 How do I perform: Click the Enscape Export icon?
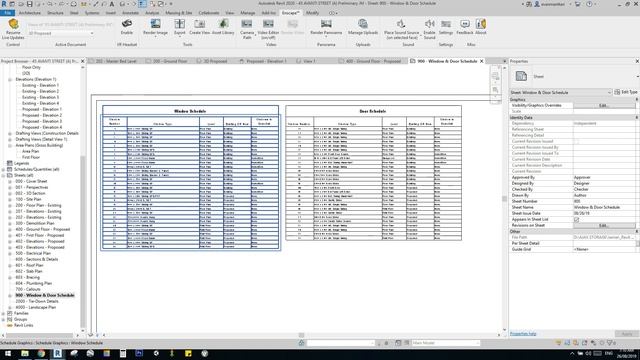point(180,24)
